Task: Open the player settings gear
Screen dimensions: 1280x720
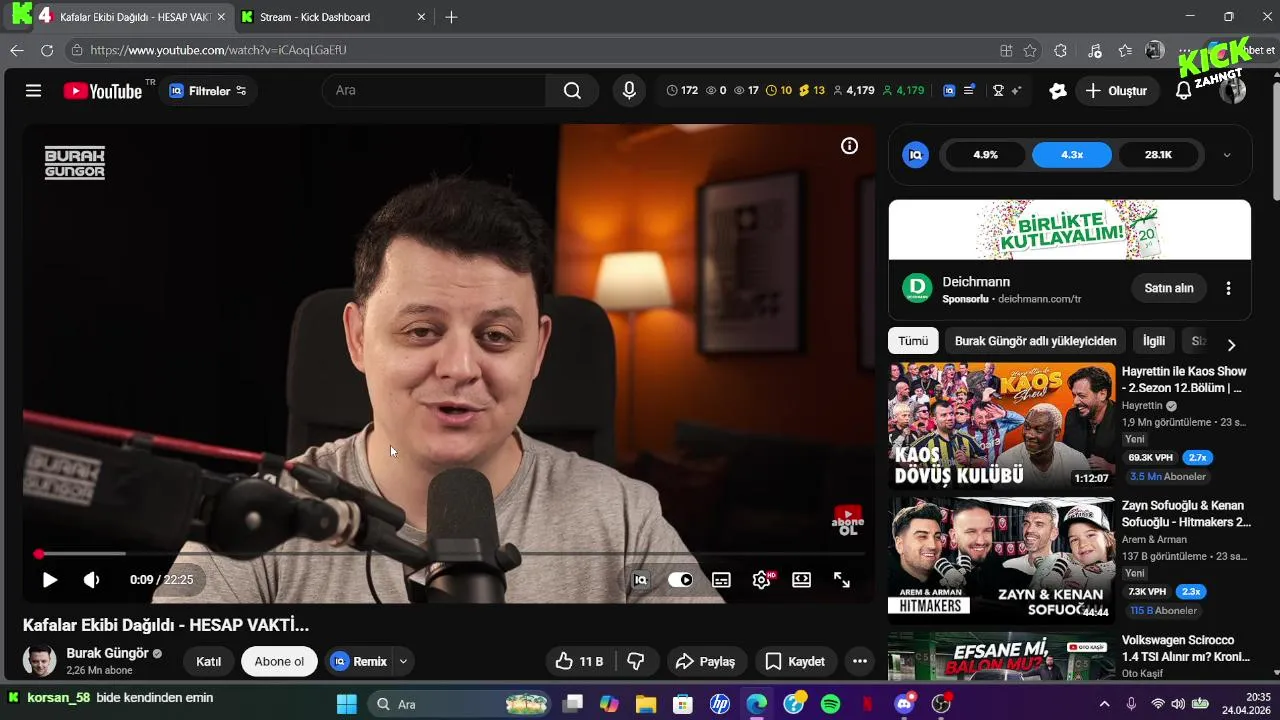Action: click(x=762, y=580)
